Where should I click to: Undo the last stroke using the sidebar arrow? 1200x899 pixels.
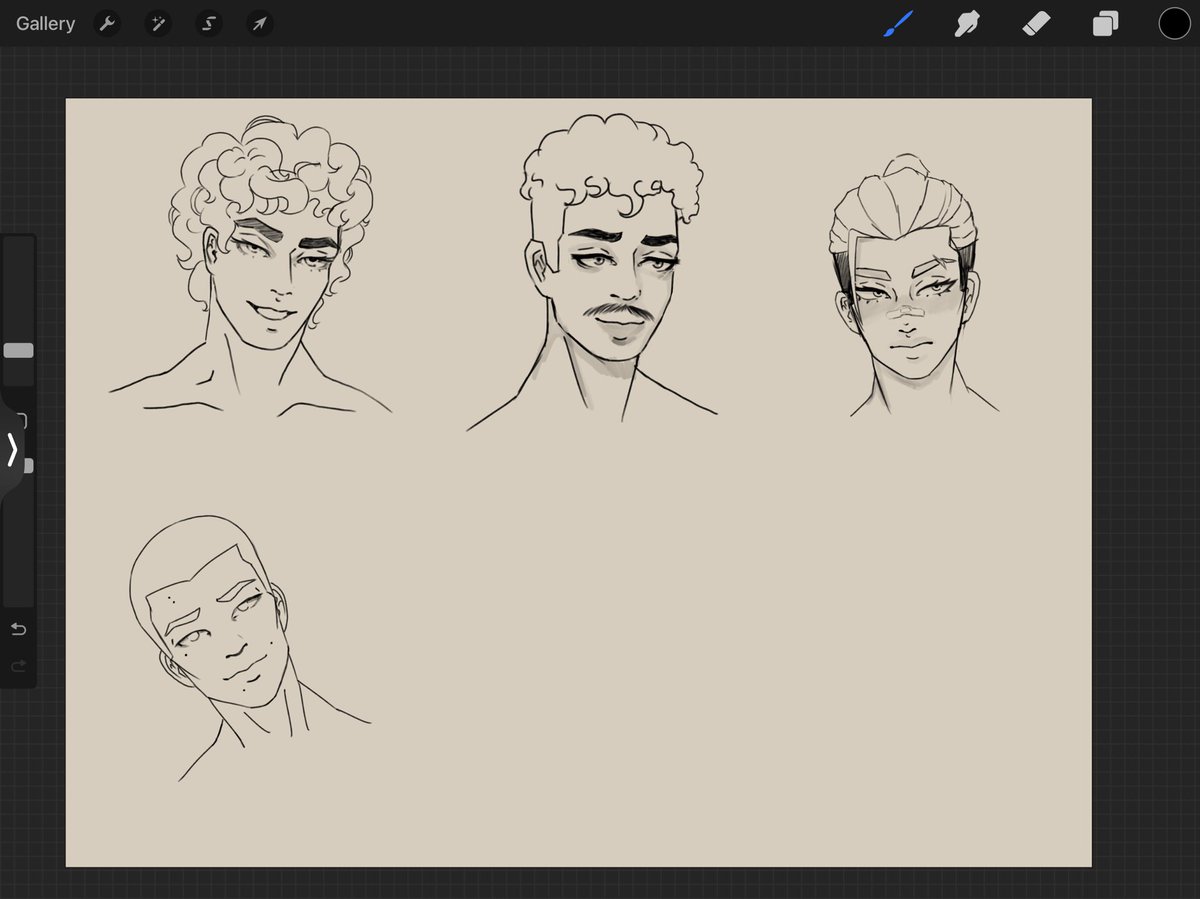18,629
